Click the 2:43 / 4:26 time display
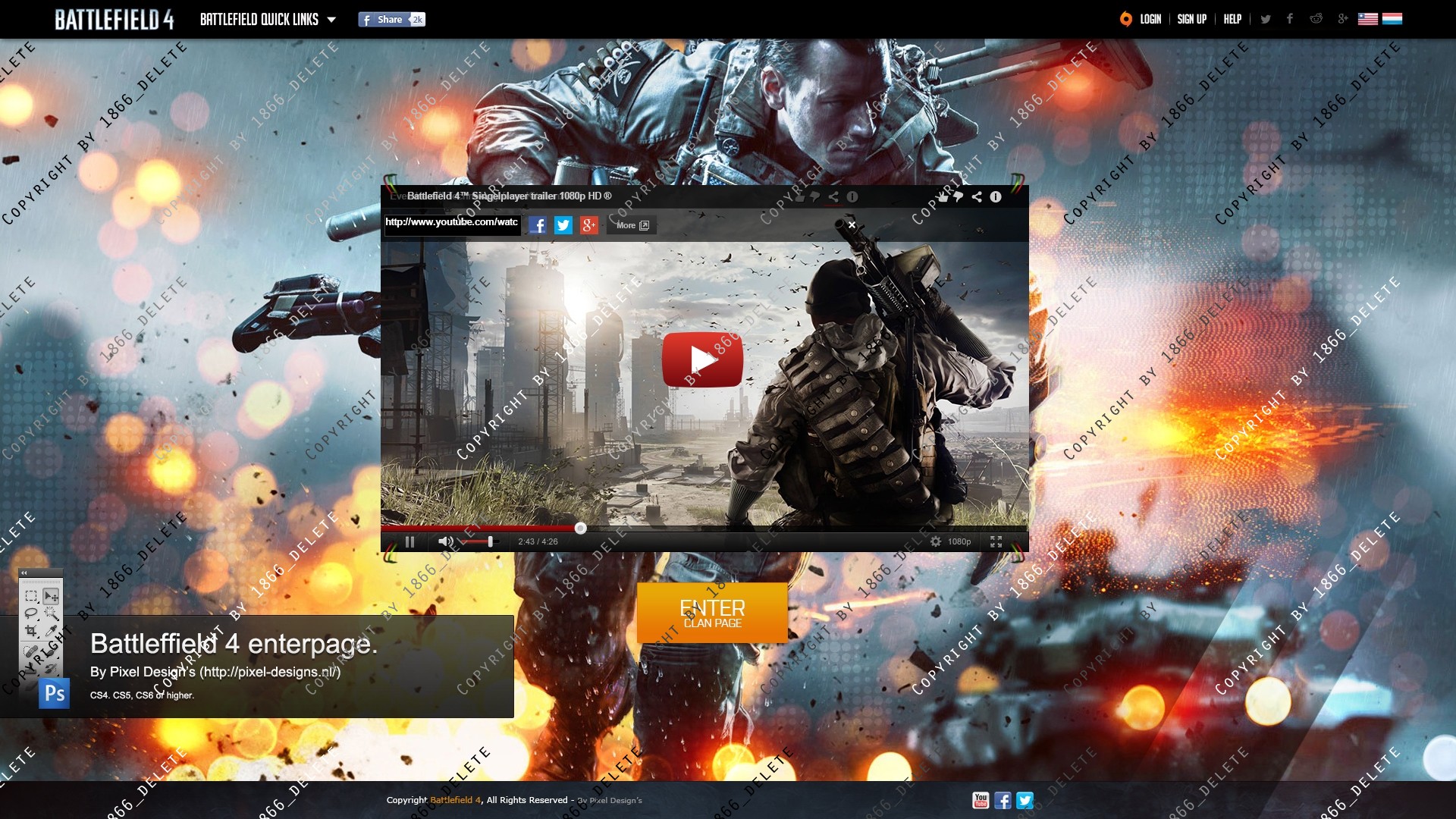Viewport: 1456px width, 819px height. 538,541
